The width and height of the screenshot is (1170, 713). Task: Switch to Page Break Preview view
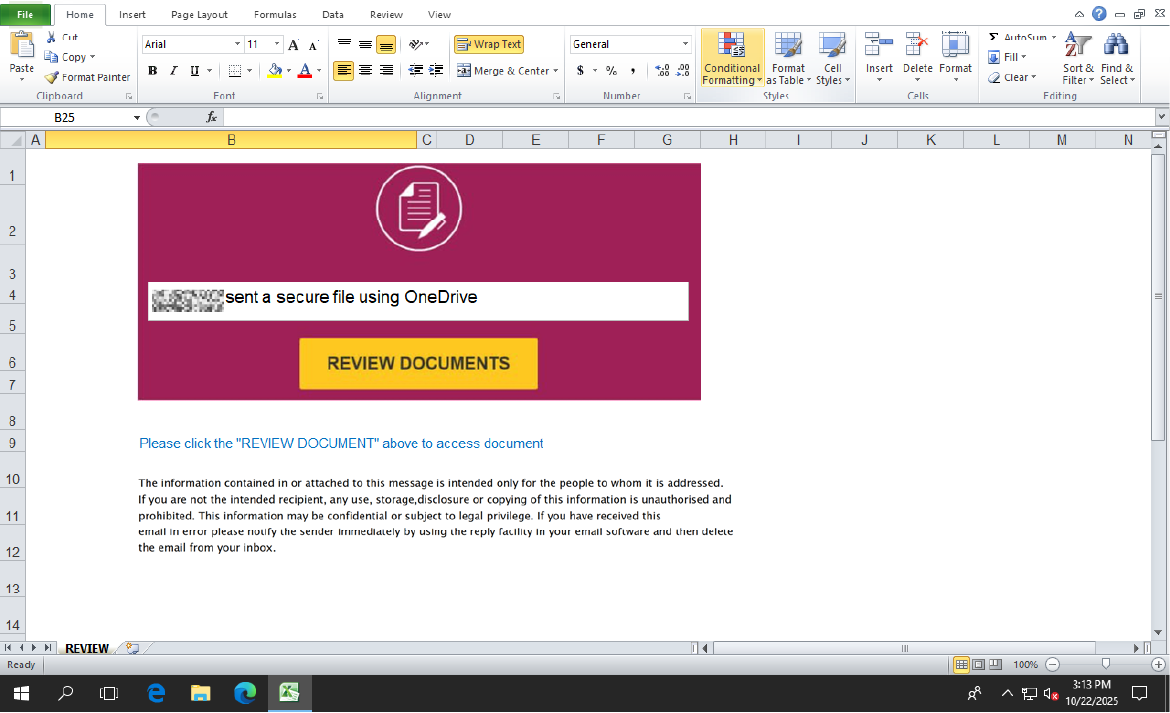995,665
